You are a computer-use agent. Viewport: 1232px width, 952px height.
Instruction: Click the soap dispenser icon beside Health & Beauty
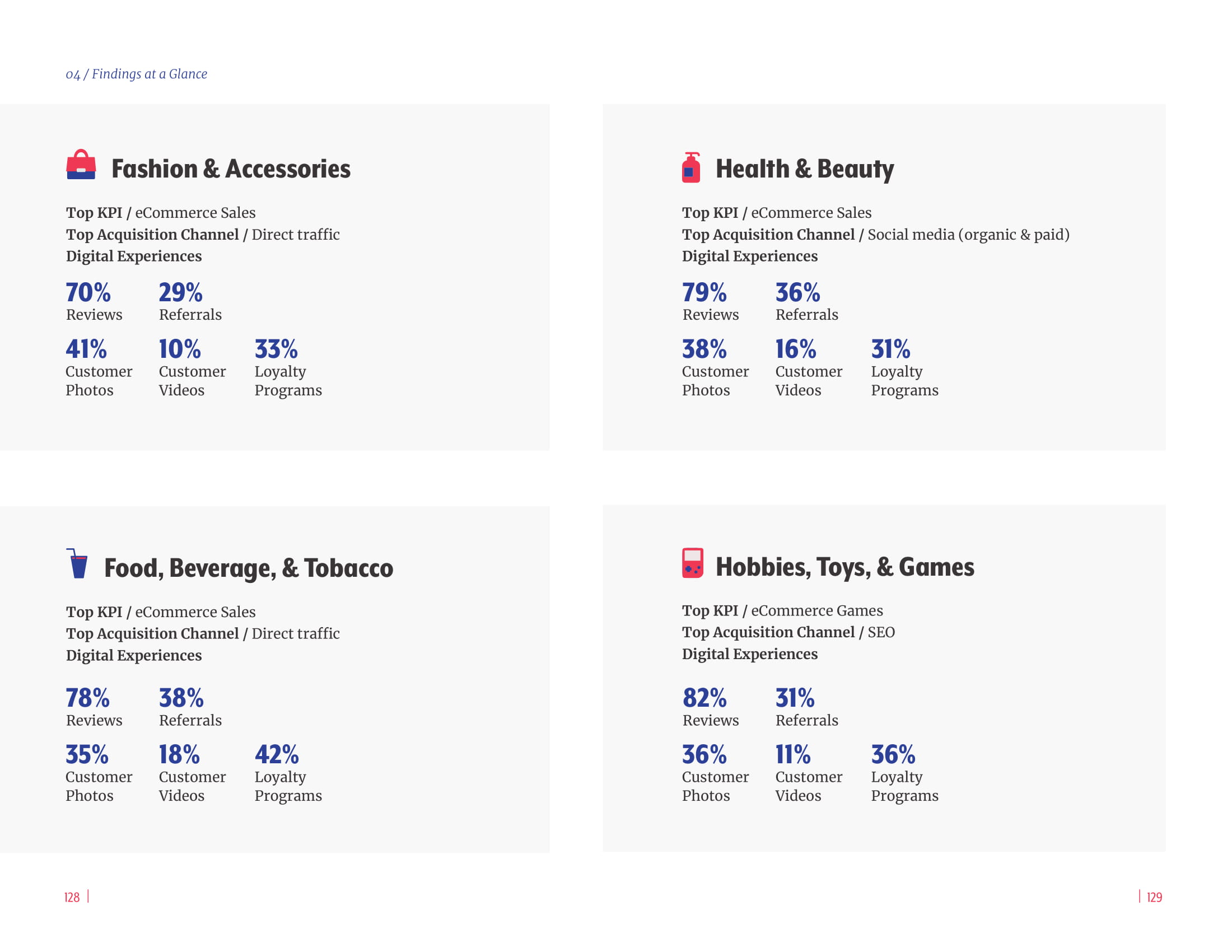tap(691, 167)
